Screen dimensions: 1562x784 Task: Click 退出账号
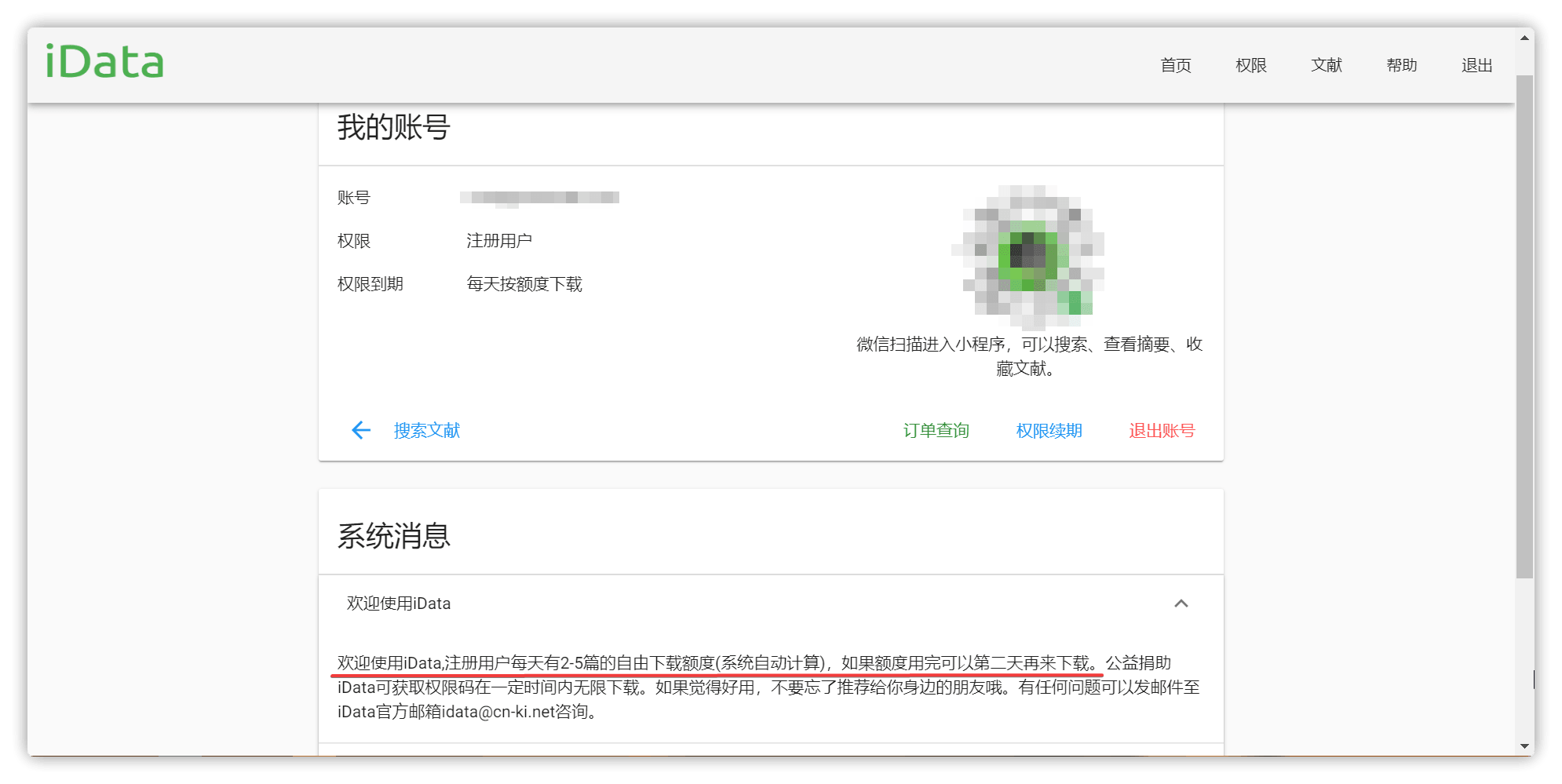[1162, 430]
